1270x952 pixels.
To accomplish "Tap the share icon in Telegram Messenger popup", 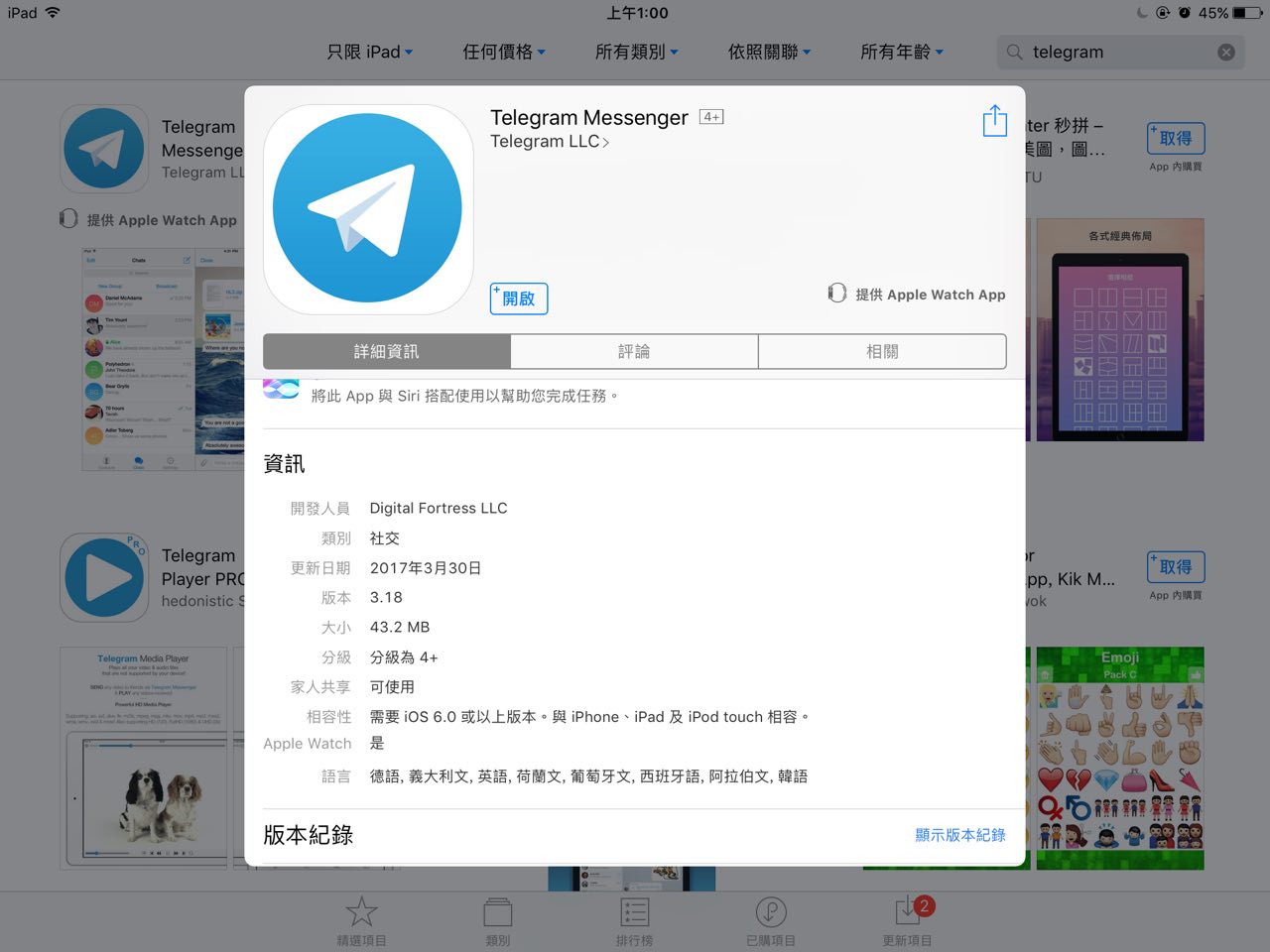I will click(994, 120).
